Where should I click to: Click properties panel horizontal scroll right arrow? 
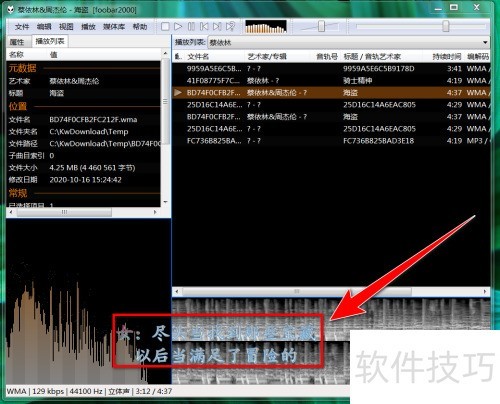(155, 212)
